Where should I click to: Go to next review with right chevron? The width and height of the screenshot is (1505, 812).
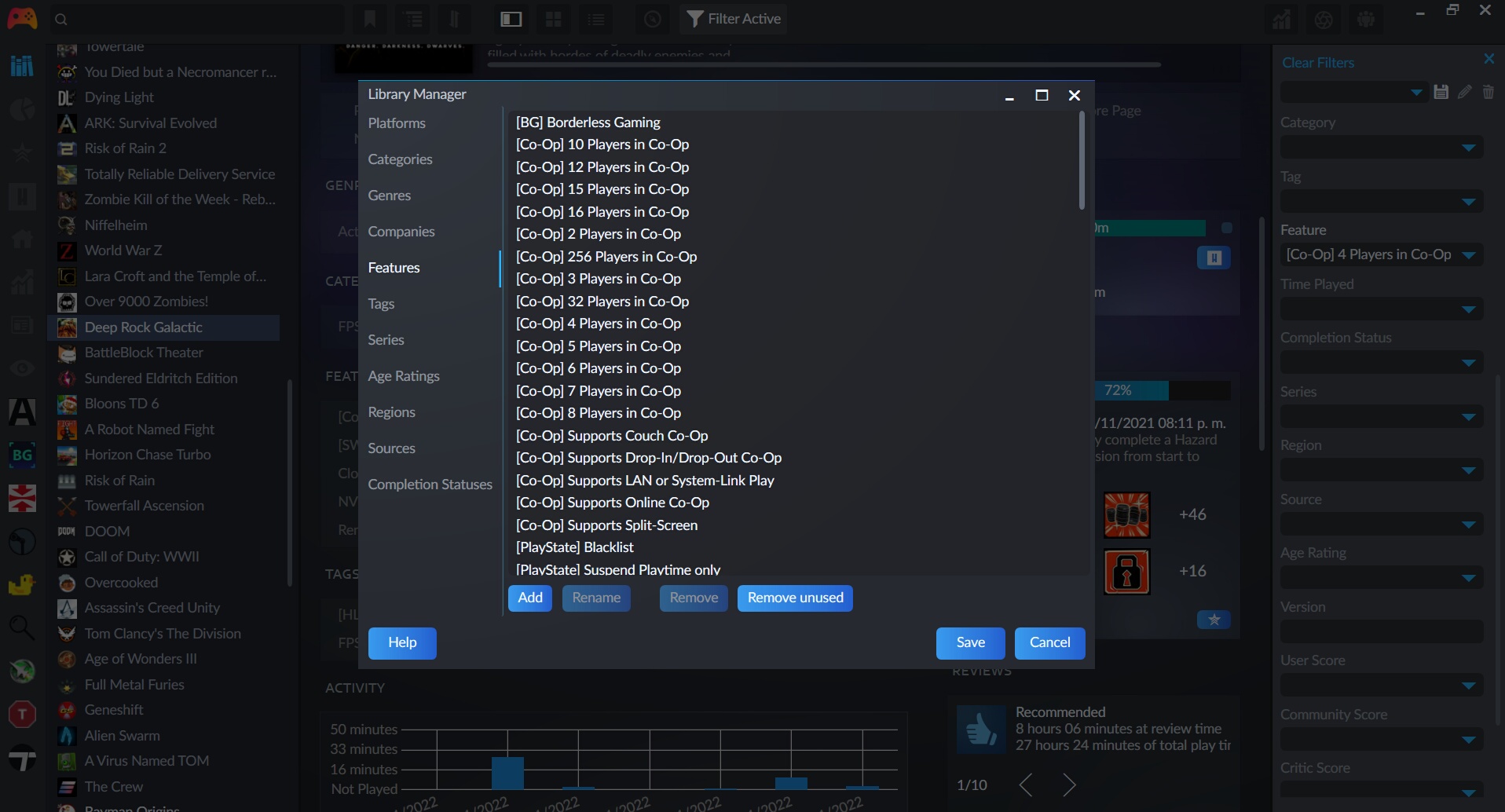coord(1069,785)
